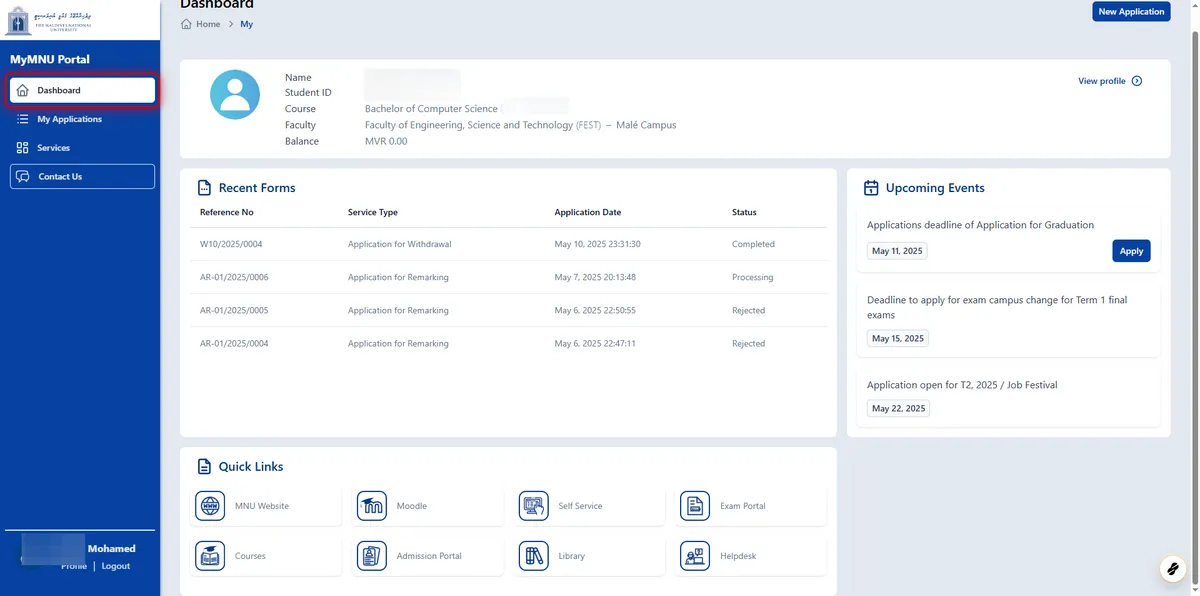1200x596 pixels.
Task: Open the Admission Portal quick link
Action: (x=427, y=556)
